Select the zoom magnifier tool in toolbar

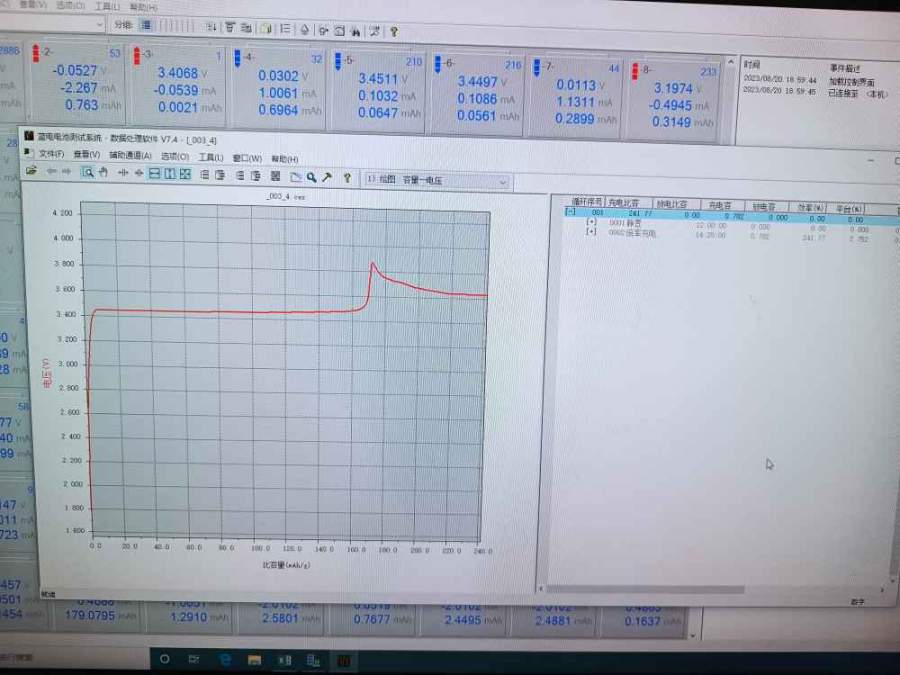pyautogui.click(x=88, y=173)
